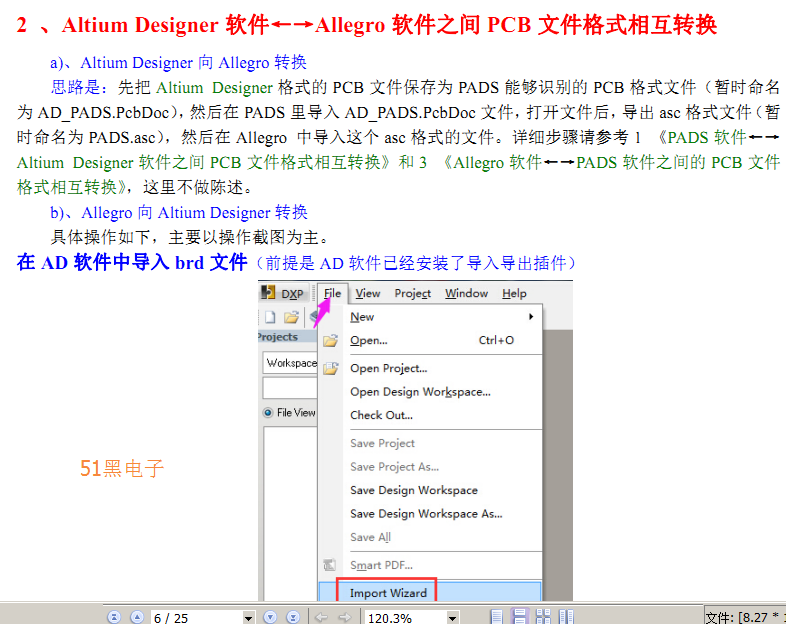
Task: Click the previous view back arrow
Action: 321,617
